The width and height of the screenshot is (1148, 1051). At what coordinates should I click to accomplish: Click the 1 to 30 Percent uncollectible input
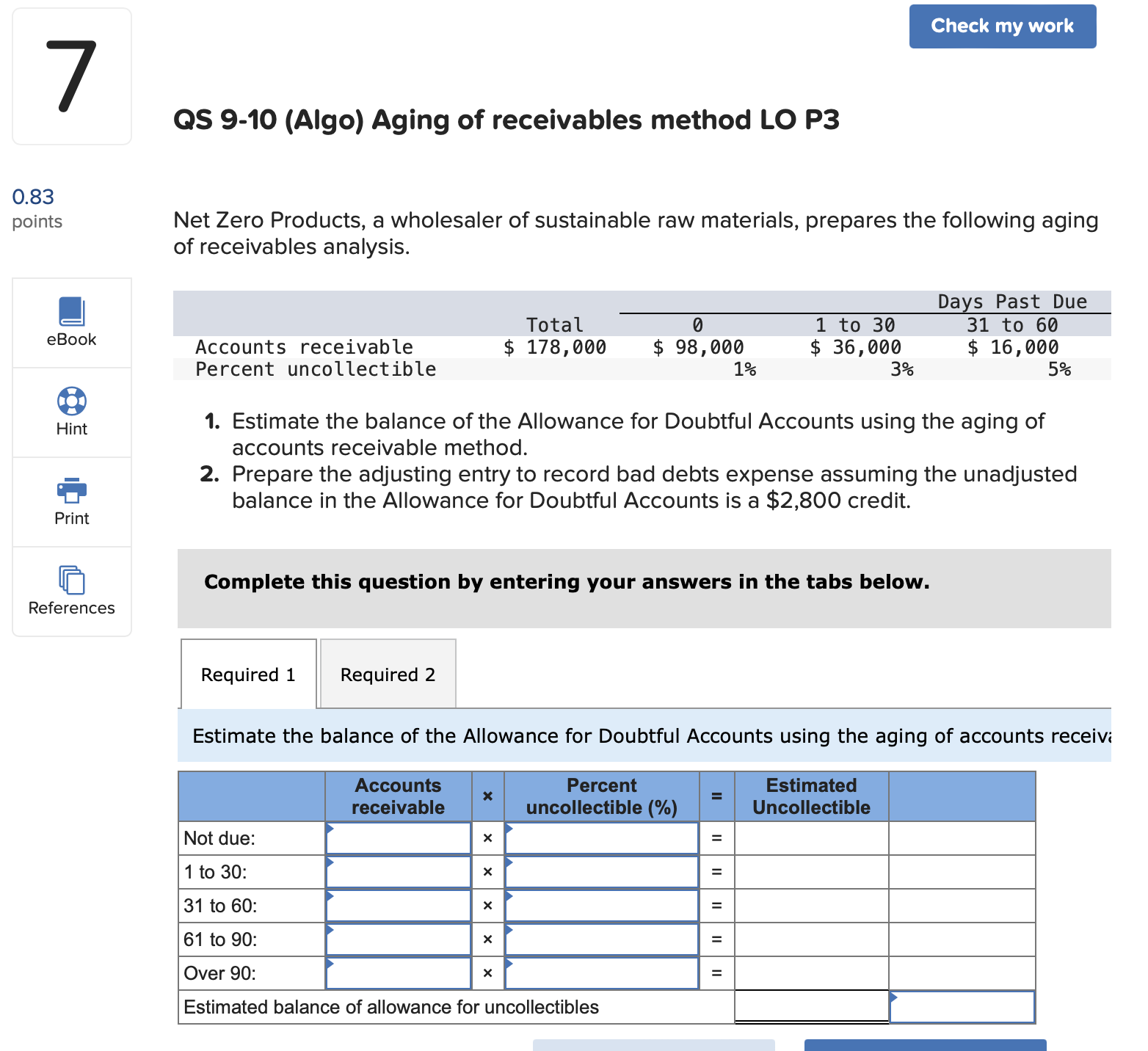(x=602, y=871)
